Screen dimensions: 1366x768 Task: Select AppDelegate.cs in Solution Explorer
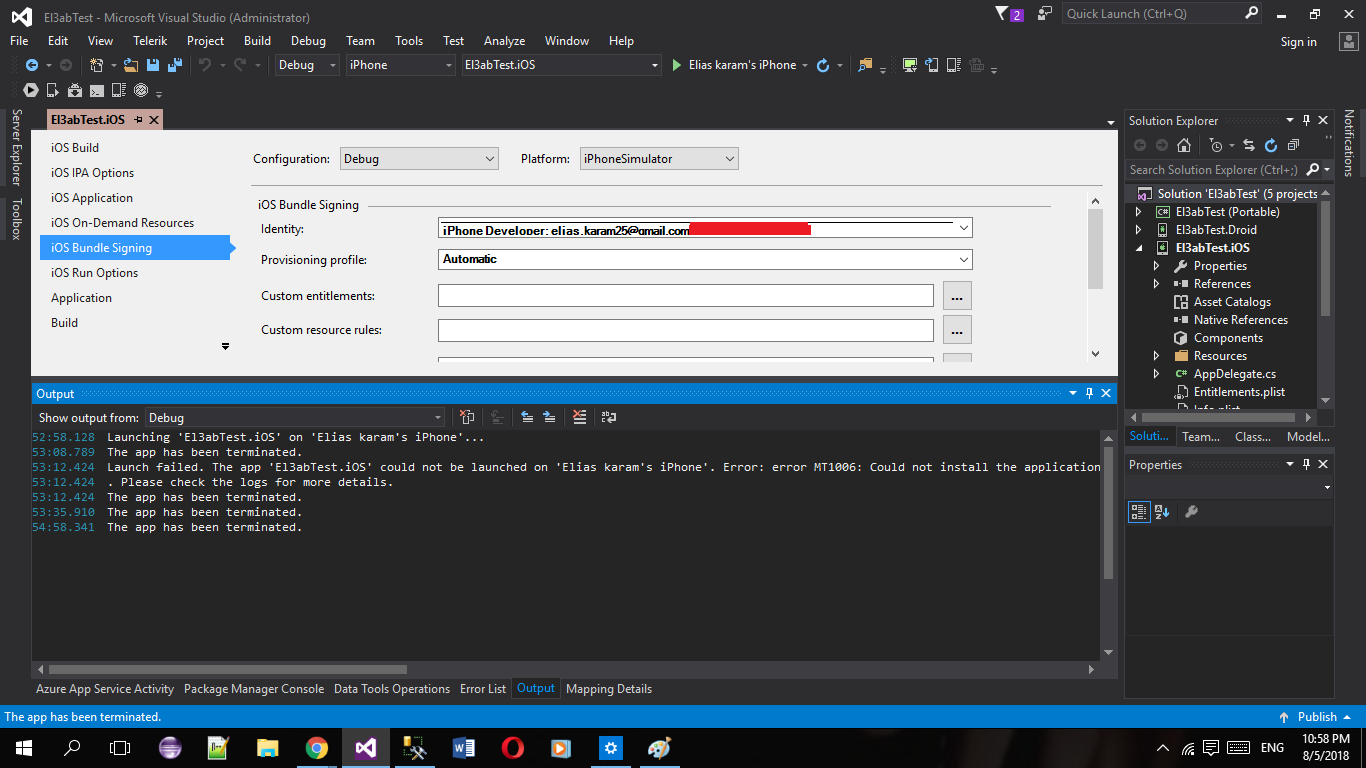pyautogui.click(x=1234, y=374)
